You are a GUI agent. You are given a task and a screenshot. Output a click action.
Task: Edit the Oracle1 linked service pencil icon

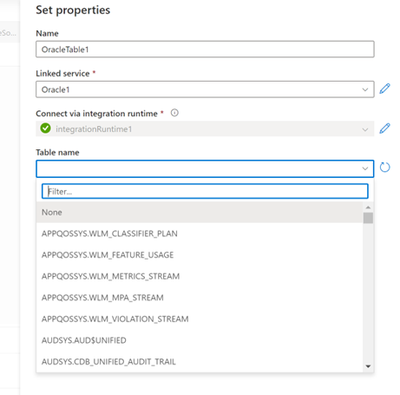click(x=385, y=89)
